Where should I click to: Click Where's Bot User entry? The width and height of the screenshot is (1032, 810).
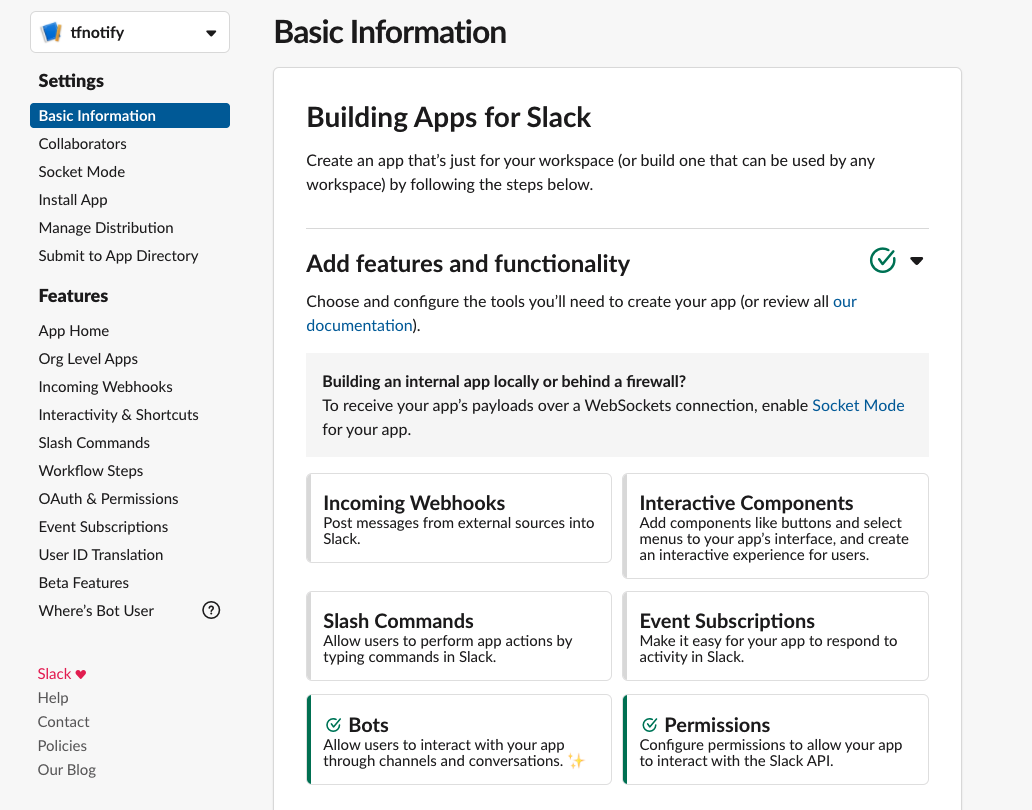click(x=96, y=611)
